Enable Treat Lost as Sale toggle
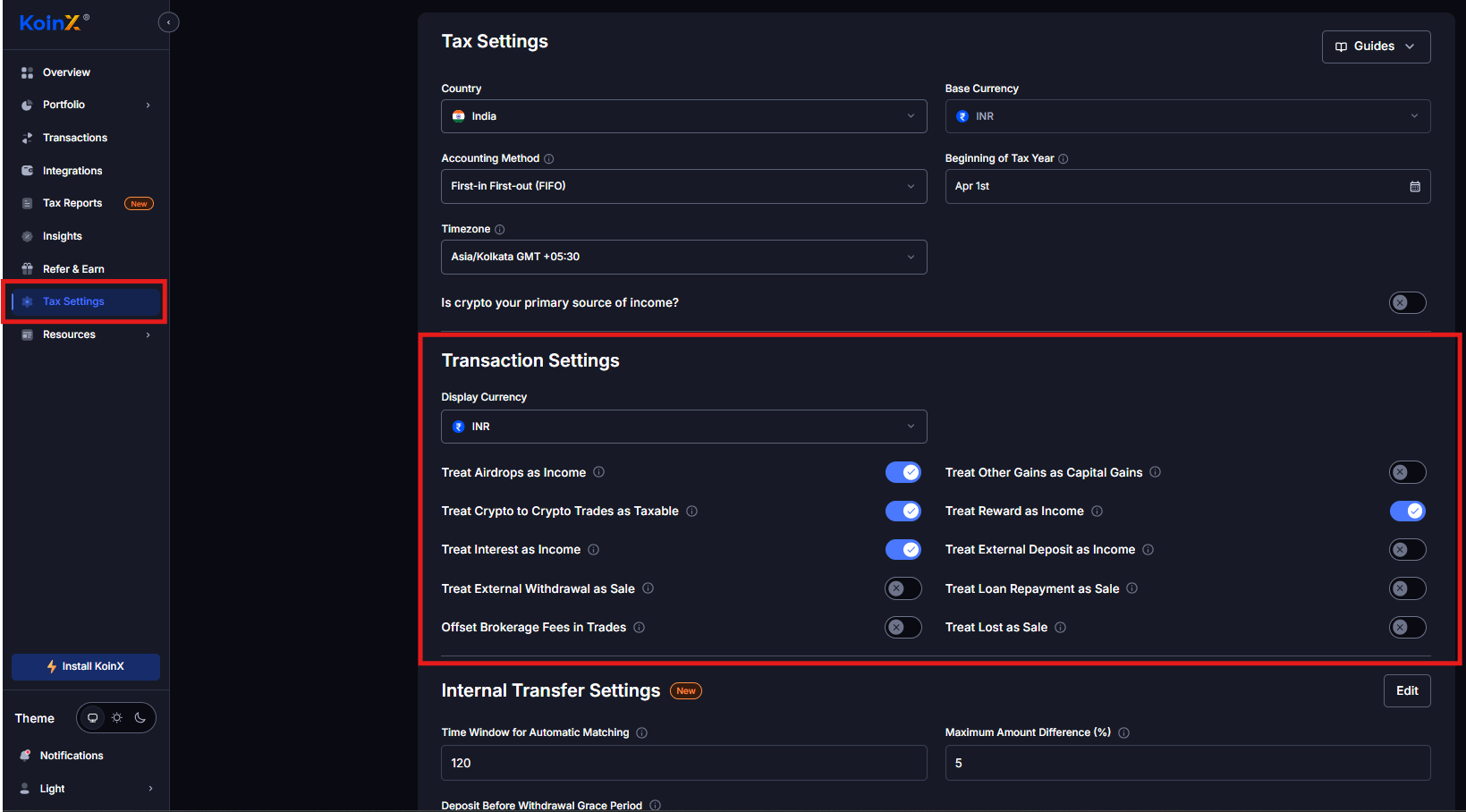The height and width of the screenshot is (812, 1466). [x=1408, y=628]
